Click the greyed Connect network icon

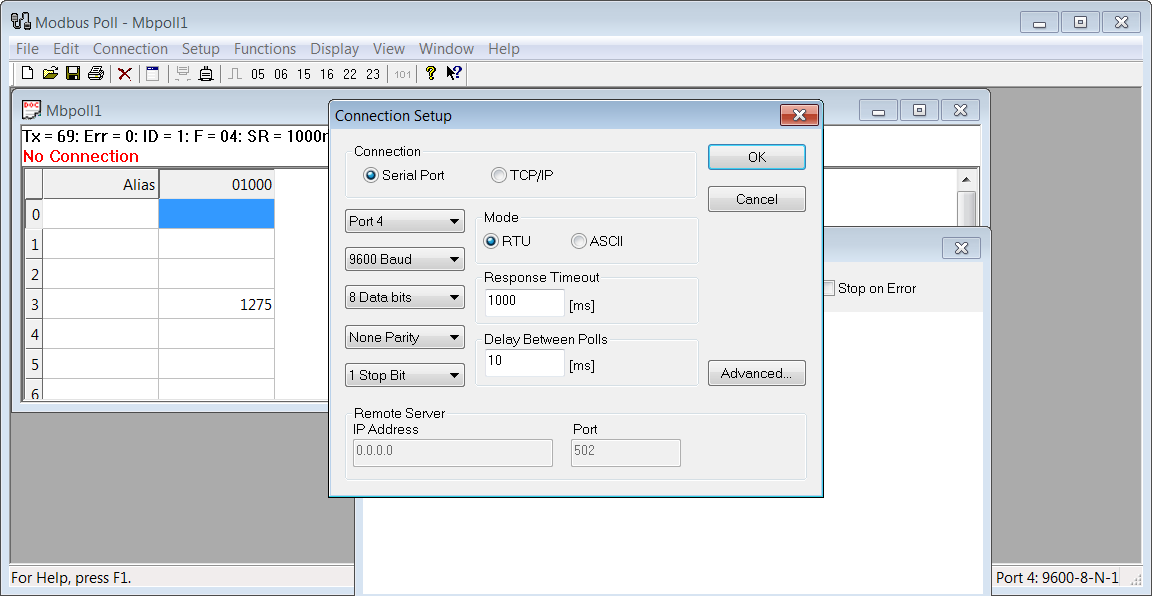[x=183, y=73]
